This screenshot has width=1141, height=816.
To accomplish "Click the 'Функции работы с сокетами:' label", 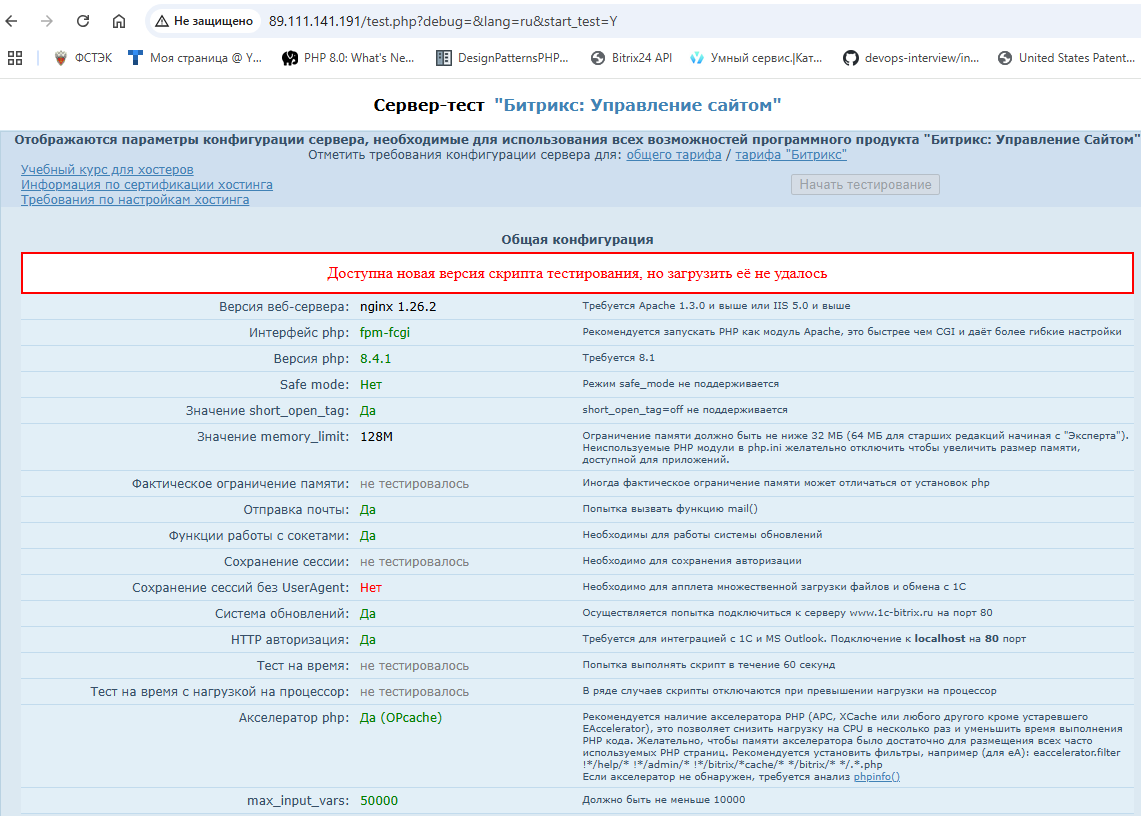I will click(259, 536).
